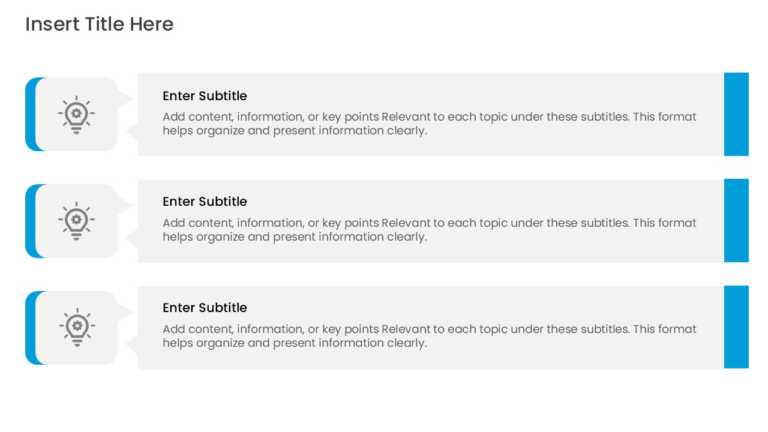Click the second row's description paragraph
Screen dimensions: 768x432
(x=429, y=230)
